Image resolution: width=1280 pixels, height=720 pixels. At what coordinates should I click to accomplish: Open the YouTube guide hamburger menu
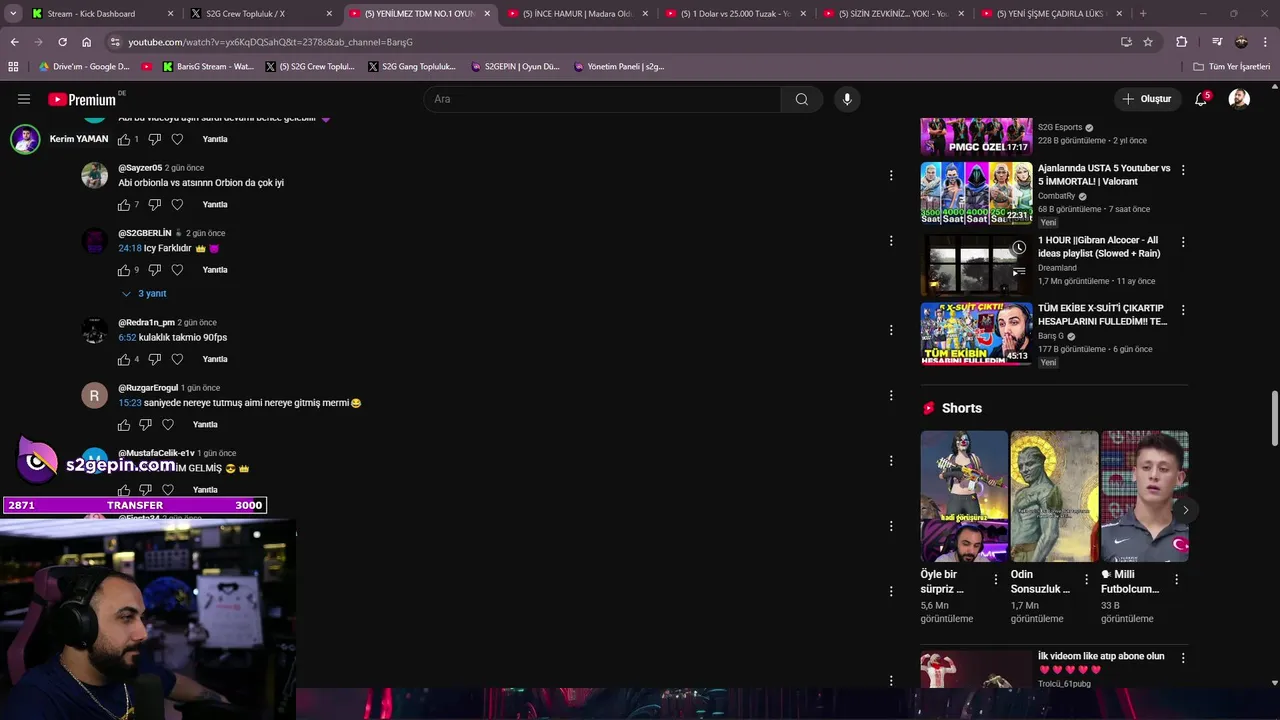[24, 99]
